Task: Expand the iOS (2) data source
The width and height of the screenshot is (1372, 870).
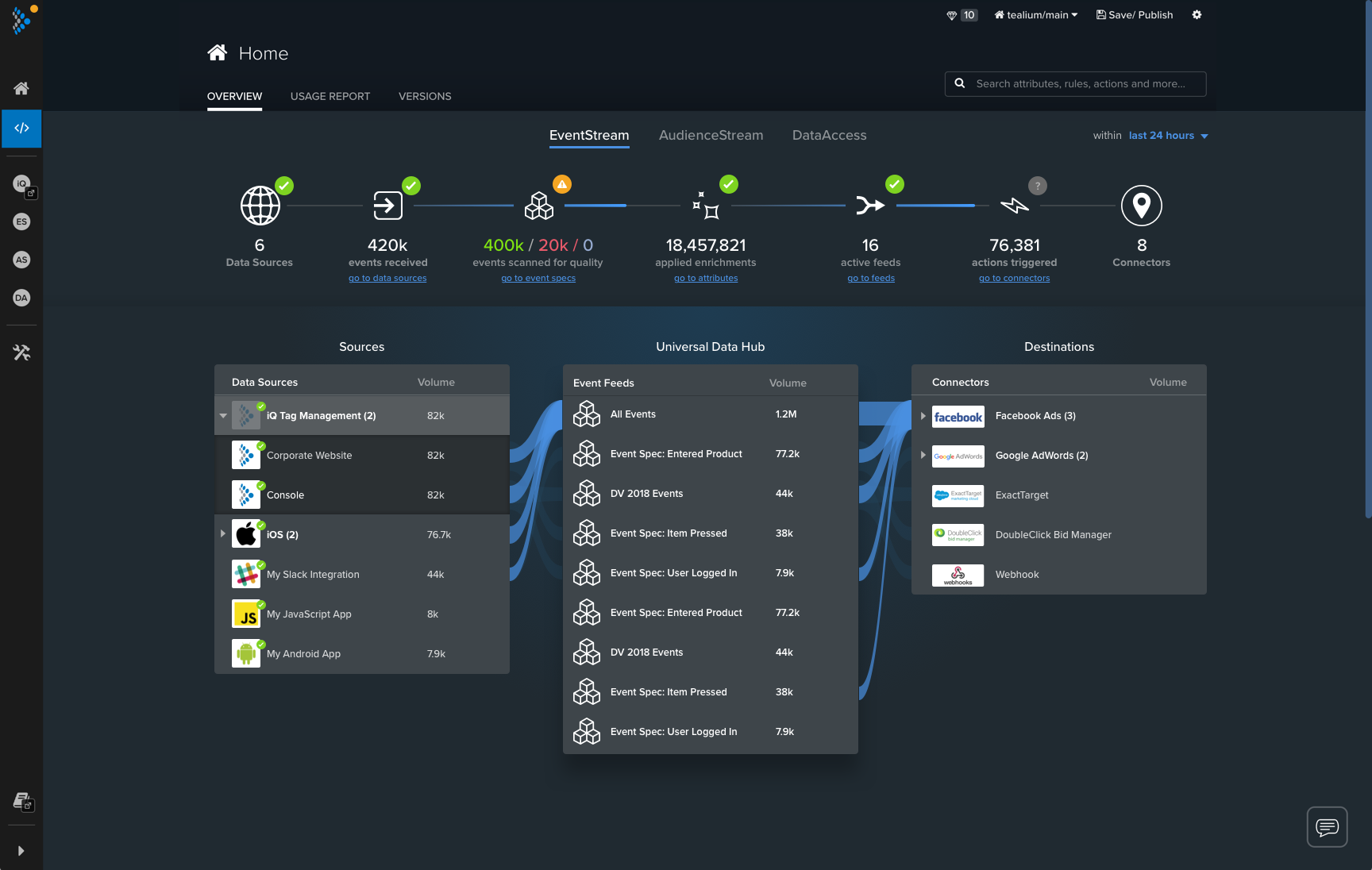Action: coord(223,534)
